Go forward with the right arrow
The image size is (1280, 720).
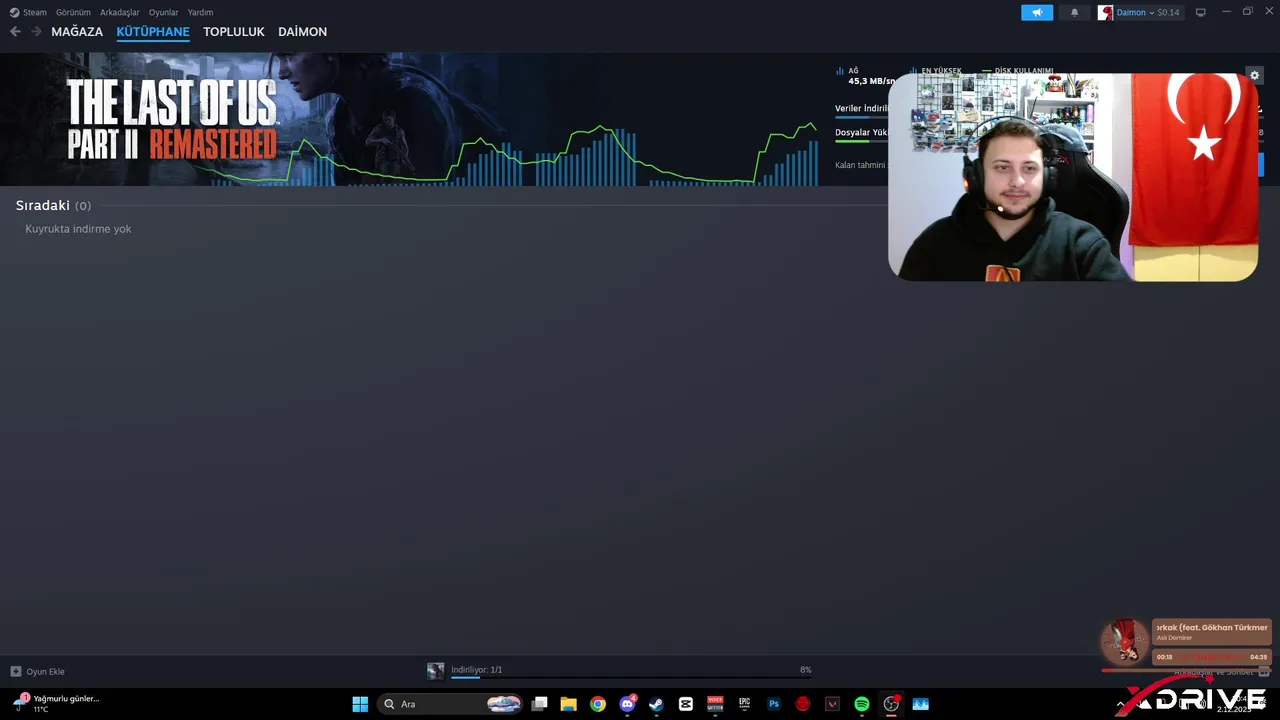coord(36,32)
